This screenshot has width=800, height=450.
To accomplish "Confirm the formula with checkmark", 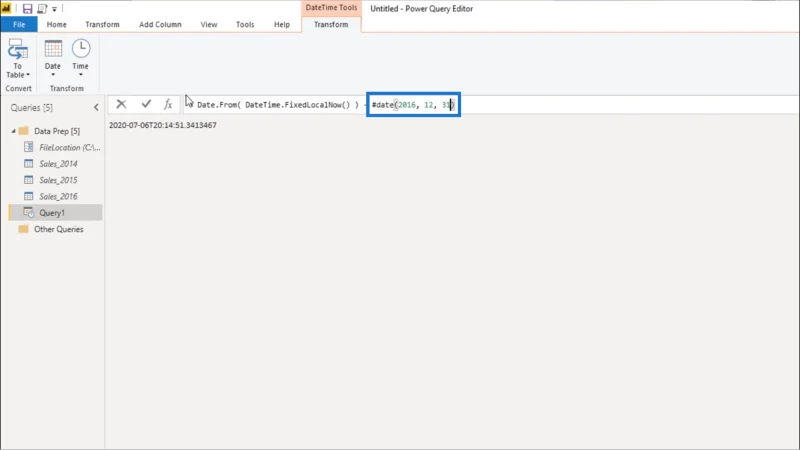I will 146,104.
